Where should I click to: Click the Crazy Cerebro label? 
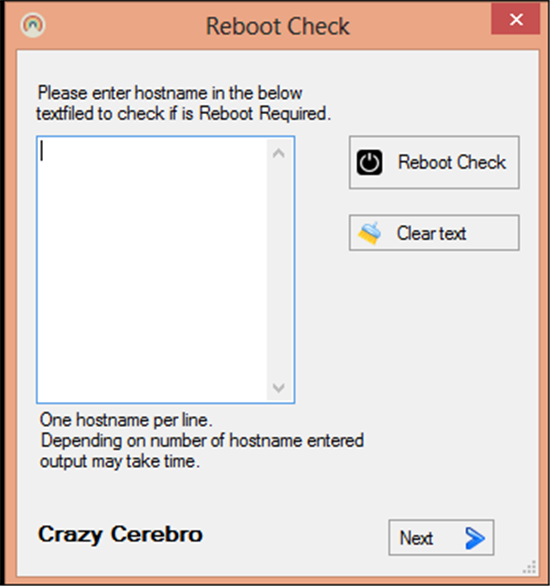coord(120,534)
